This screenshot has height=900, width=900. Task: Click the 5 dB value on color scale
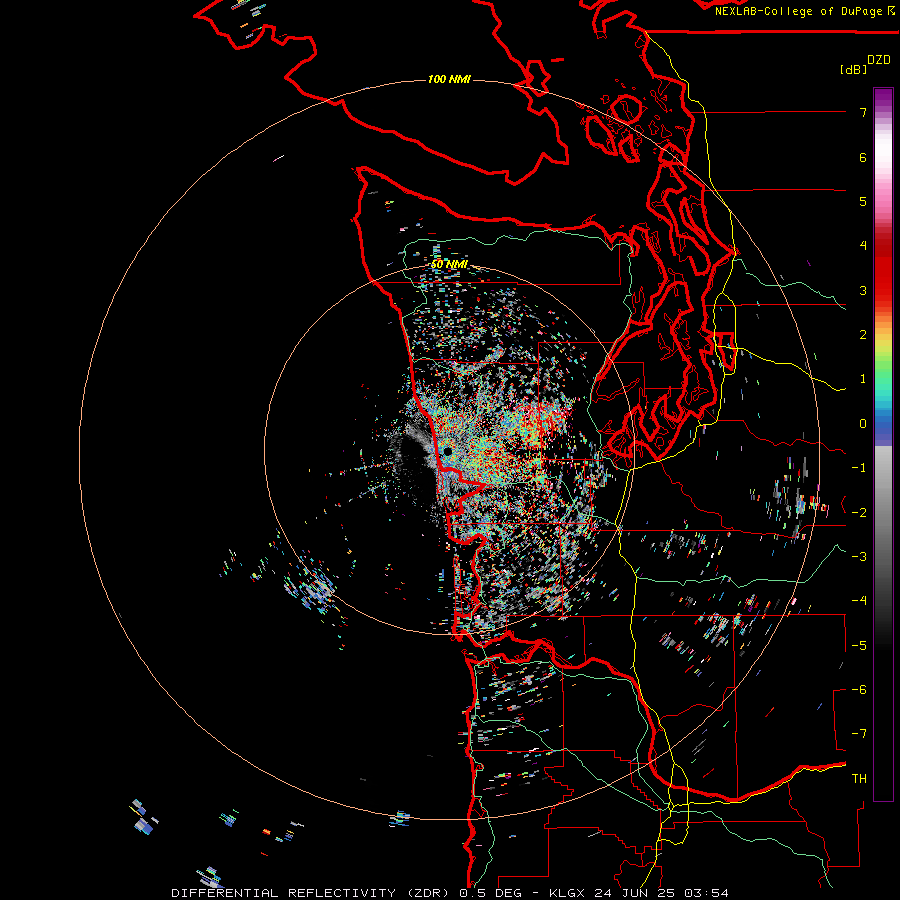click(x=863, y=201)
